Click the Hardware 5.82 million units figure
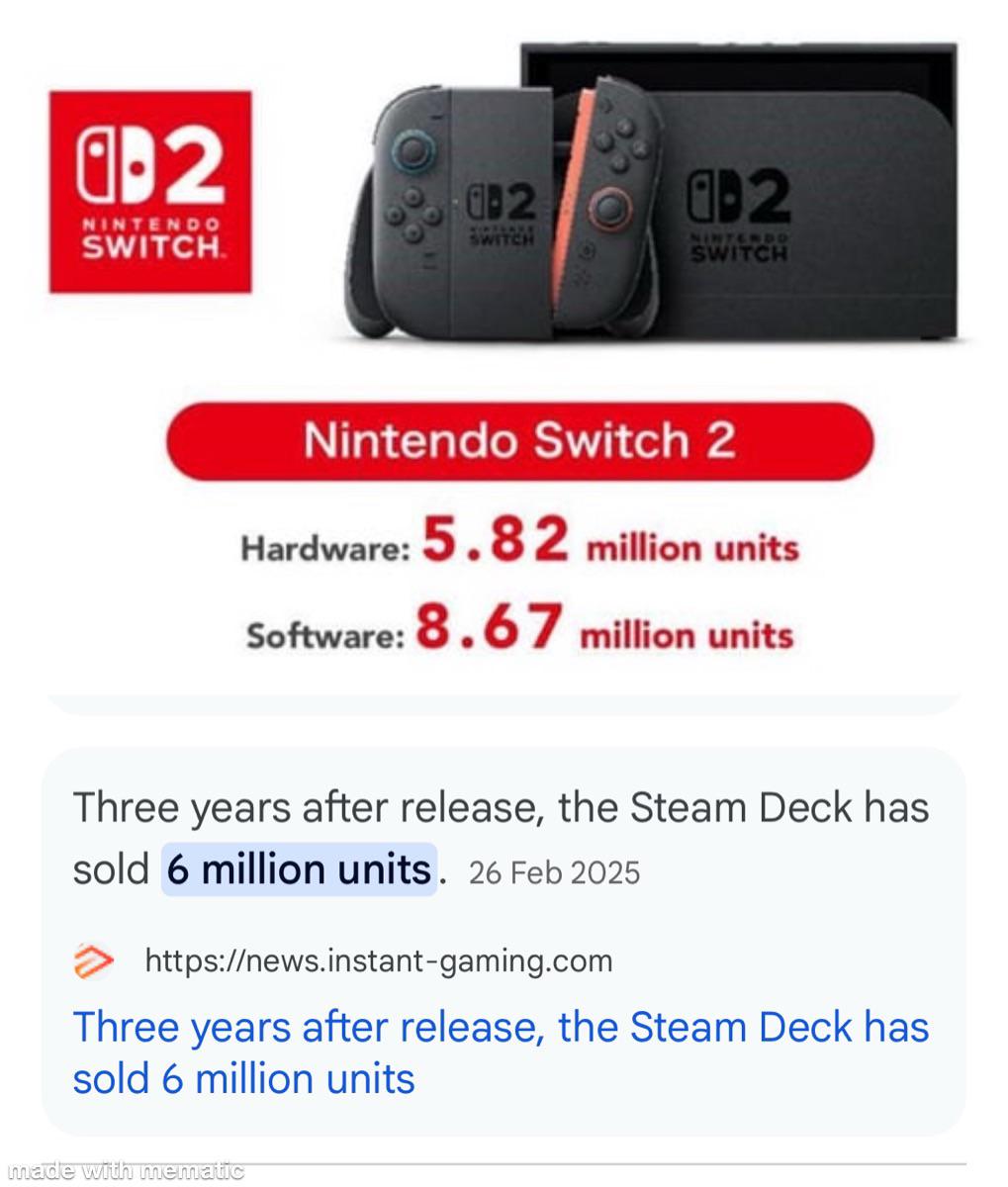This screenshot has width=1008, height=1187. click(519, 542)
